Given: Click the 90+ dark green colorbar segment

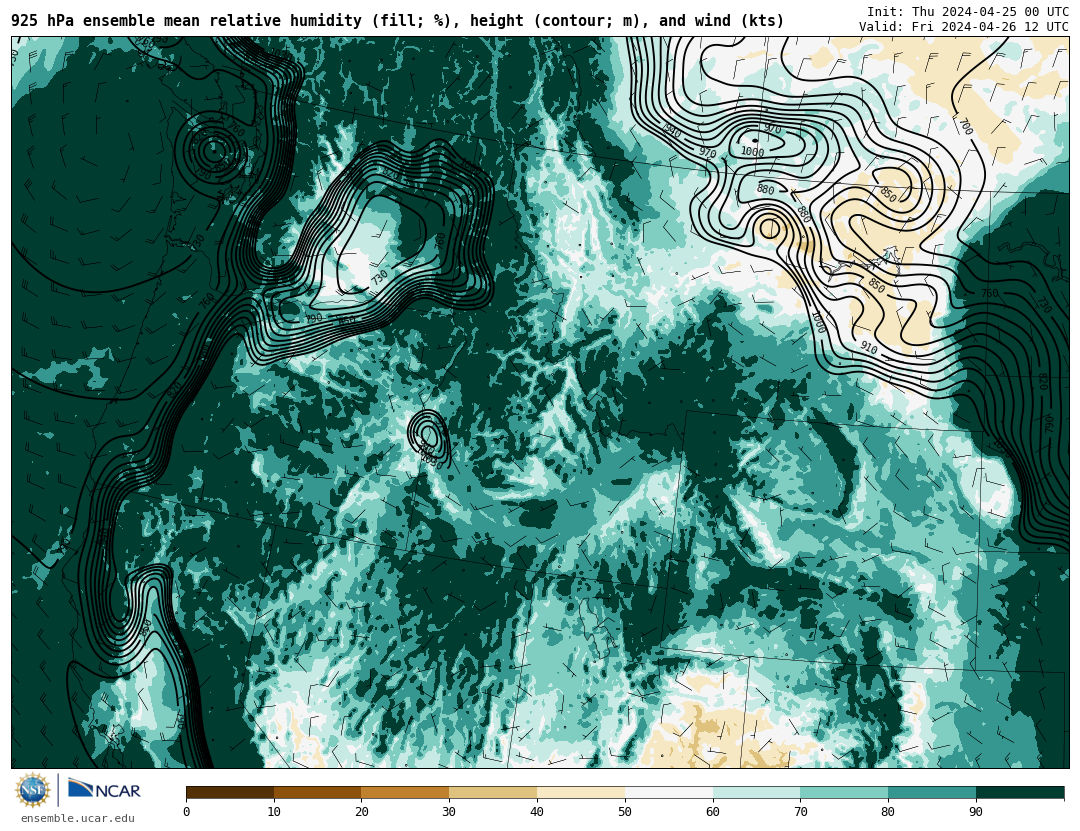Looking at the screenshot, I should 1020,793.
